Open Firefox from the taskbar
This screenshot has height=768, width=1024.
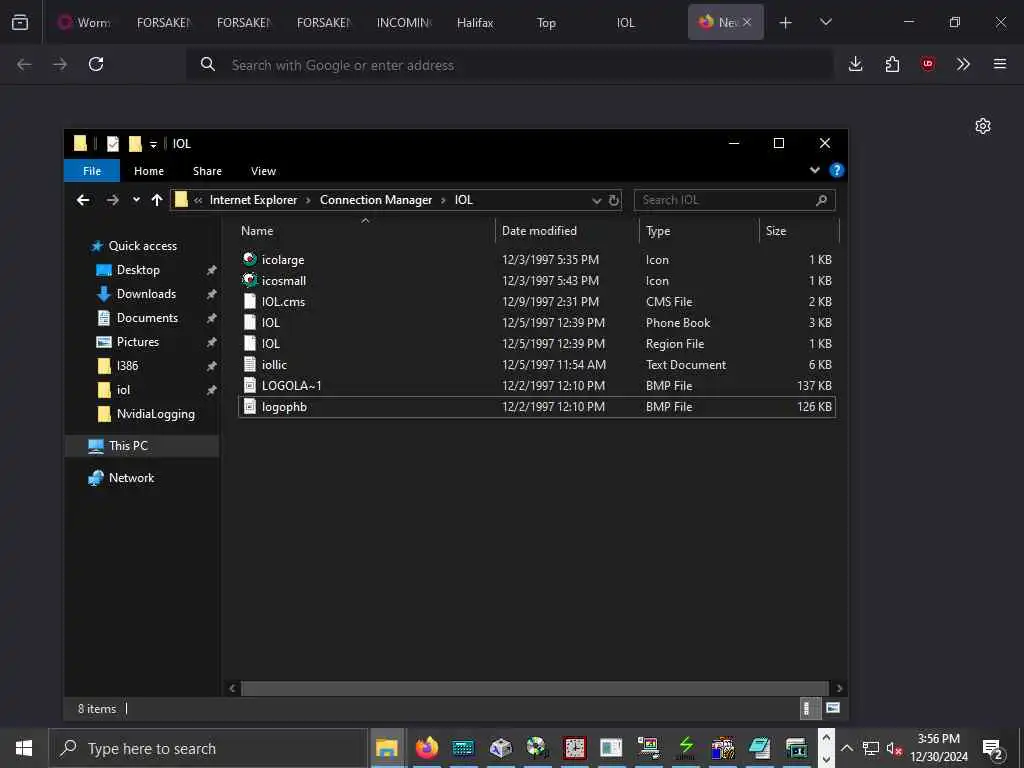pos(426,748)
